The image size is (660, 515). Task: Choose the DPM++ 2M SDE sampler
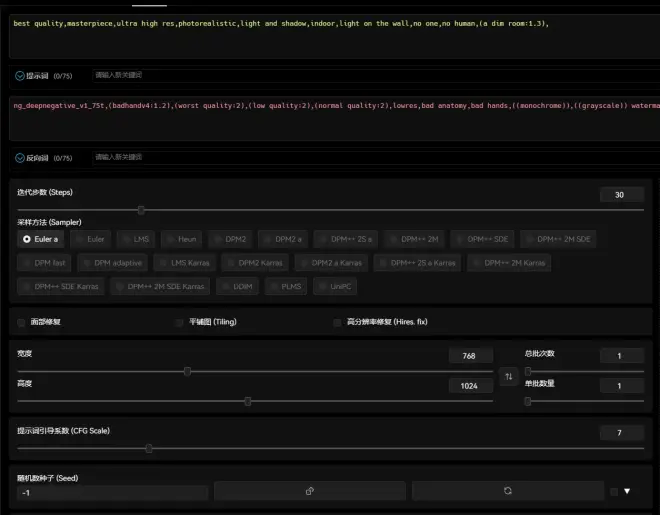[x=558, y=239]
